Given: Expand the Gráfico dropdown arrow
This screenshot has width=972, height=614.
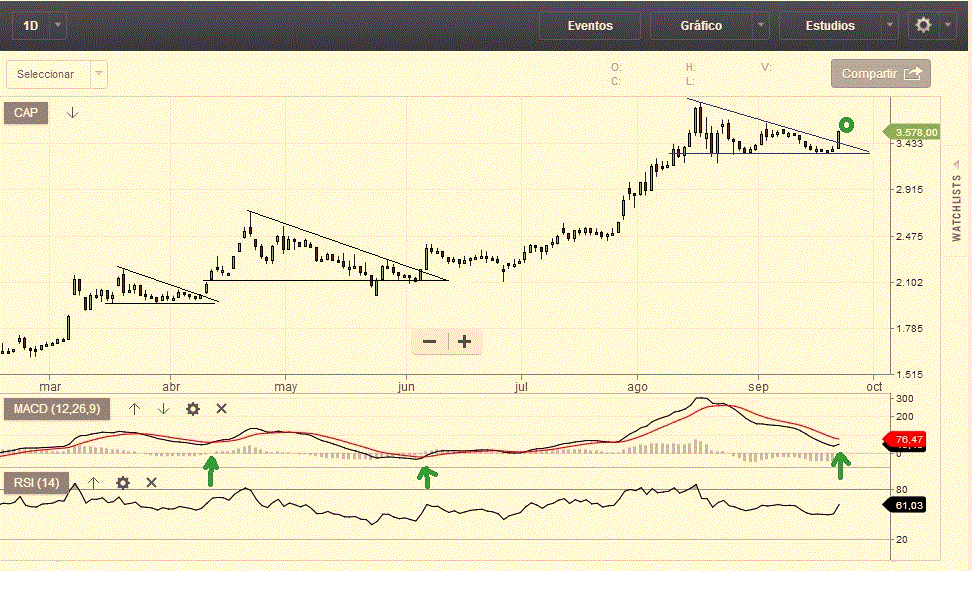Looking at the screenshot, I should [761, 25].
